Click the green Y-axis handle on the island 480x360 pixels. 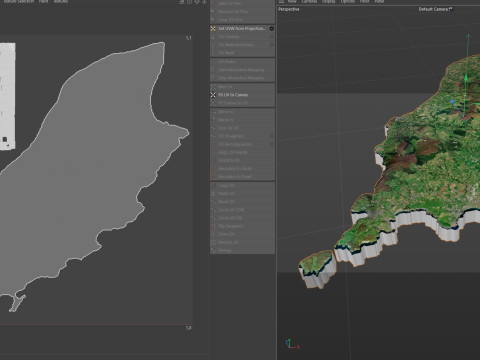coord(466,78)
